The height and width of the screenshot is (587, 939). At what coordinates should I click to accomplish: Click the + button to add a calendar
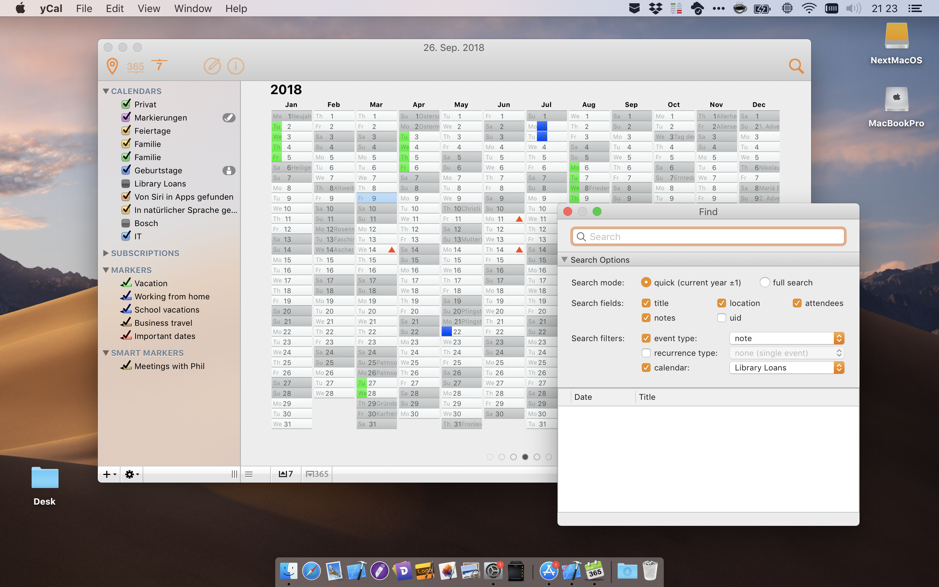click(106, 474)
